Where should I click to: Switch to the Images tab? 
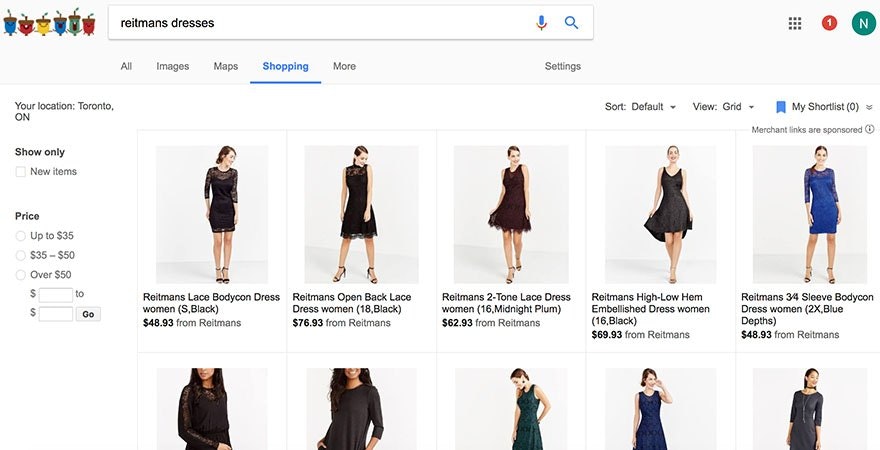point(172,66)
